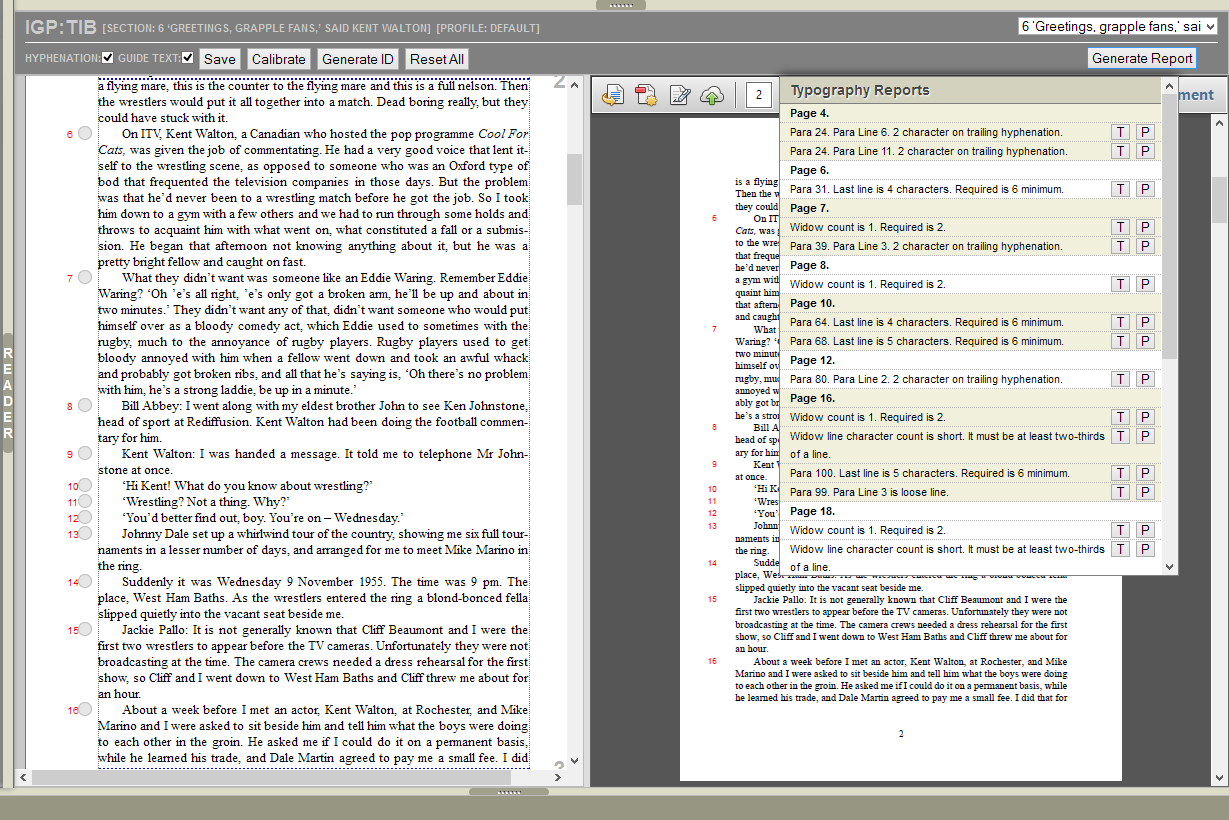Click T button for Para 99 loose line report

(x=1121, y=492)
